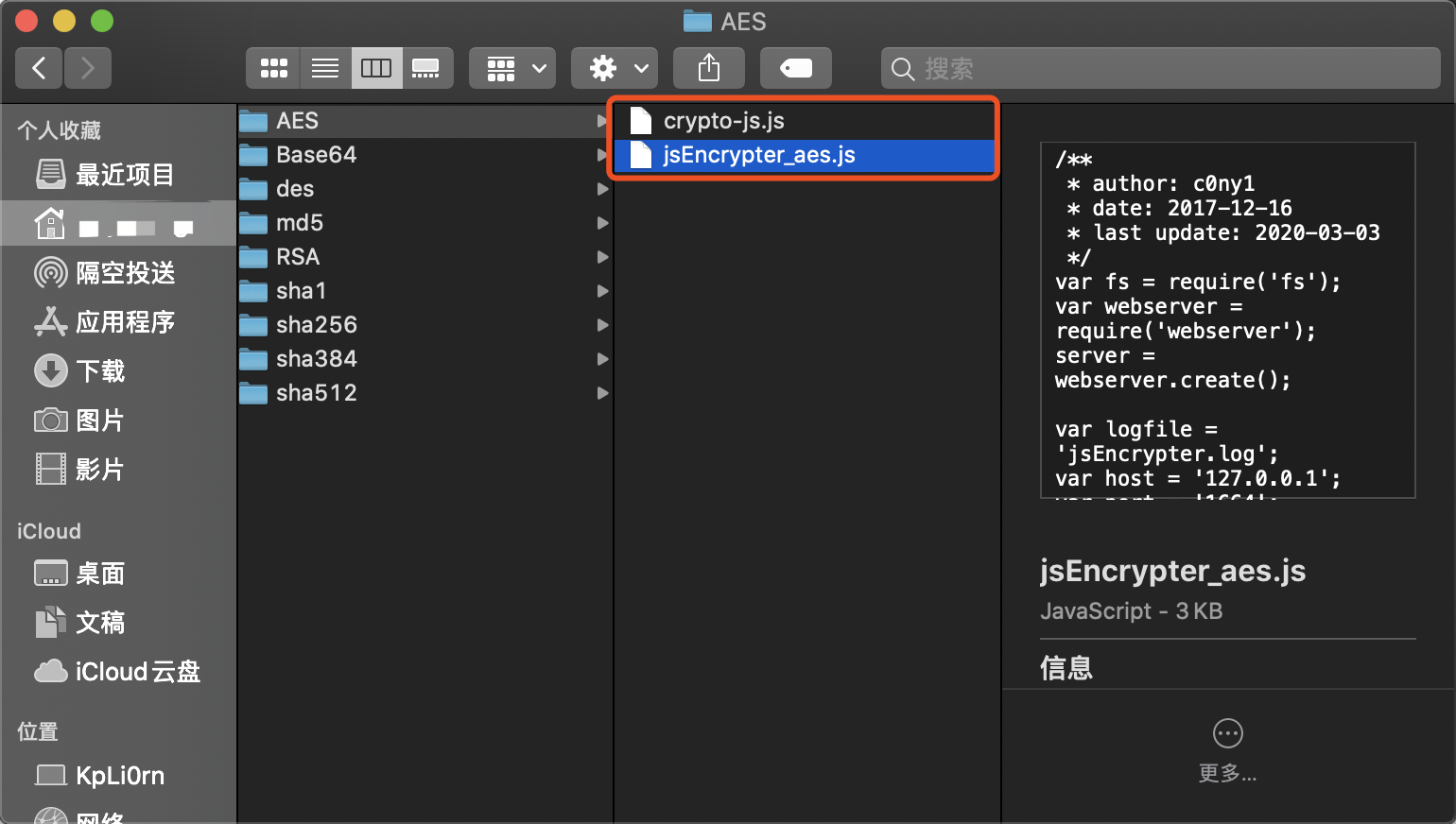Select the sha1 folder

pyautogui.click(x=425, y=291)
